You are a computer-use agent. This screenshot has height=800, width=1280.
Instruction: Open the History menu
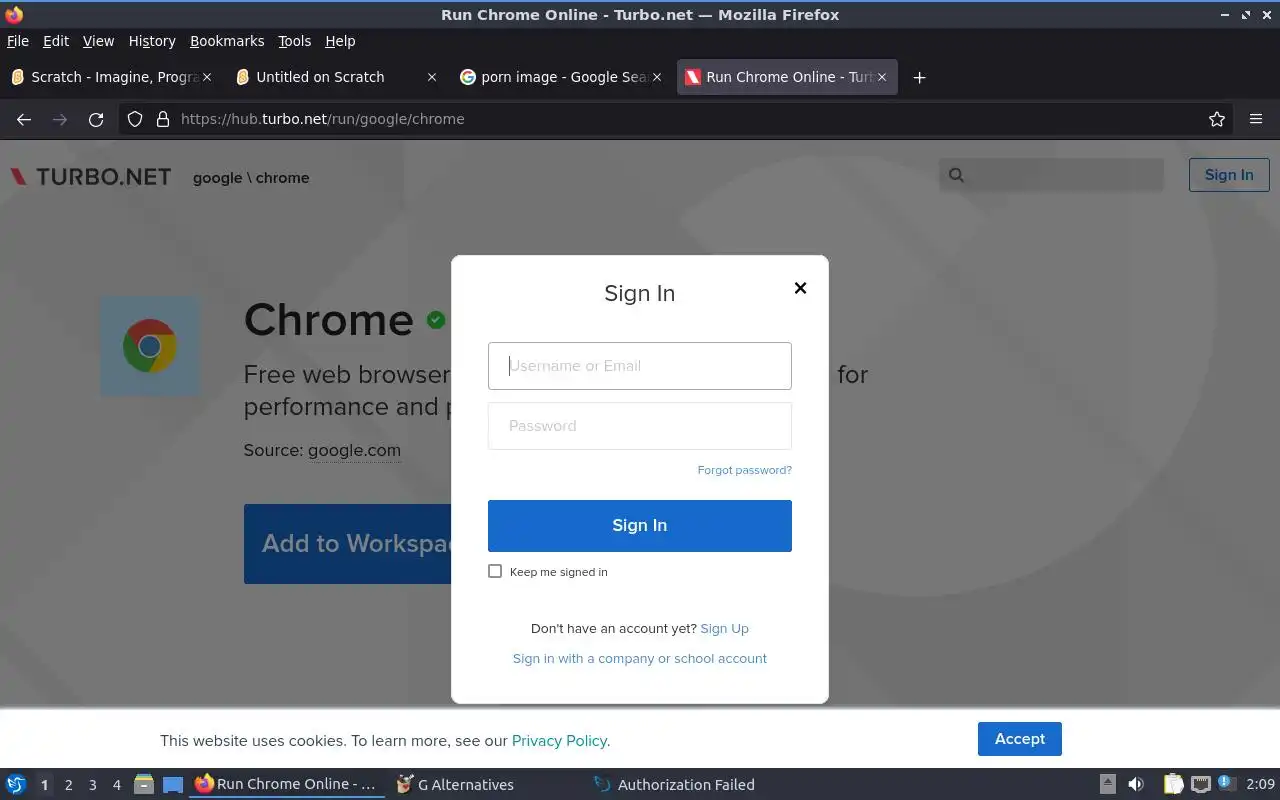(x=152, y=41)
